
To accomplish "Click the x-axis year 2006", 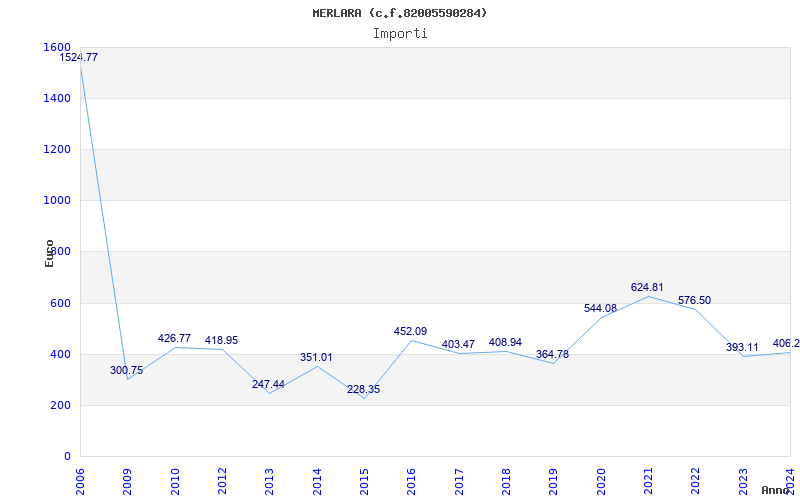I will tap(80, 482).
